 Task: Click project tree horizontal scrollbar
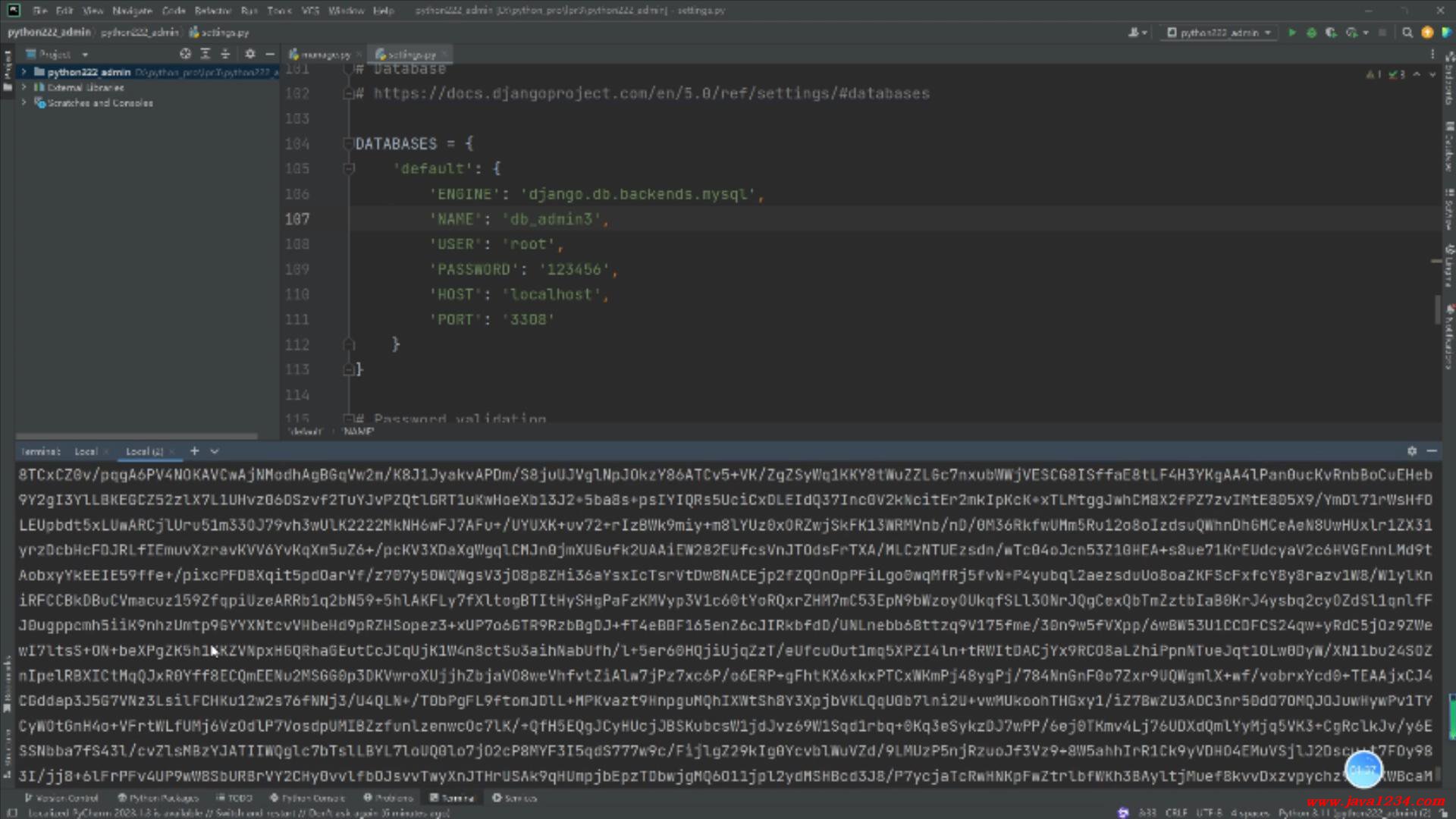[136, 436]
